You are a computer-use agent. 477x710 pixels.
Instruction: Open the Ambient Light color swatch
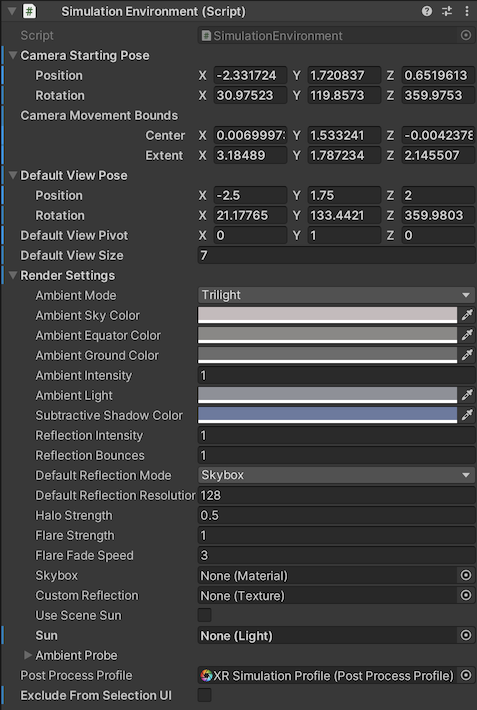coord(328,395)
